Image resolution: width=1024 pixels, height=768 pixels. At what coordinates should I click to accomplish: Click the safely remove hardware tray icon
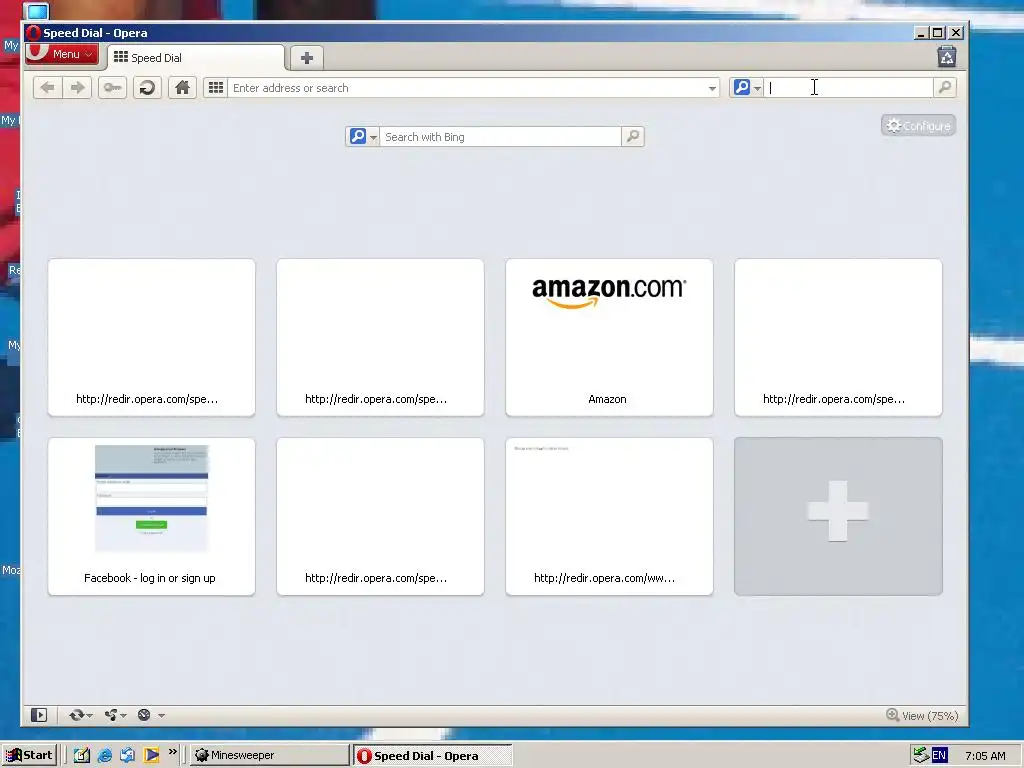click(921, 756)
